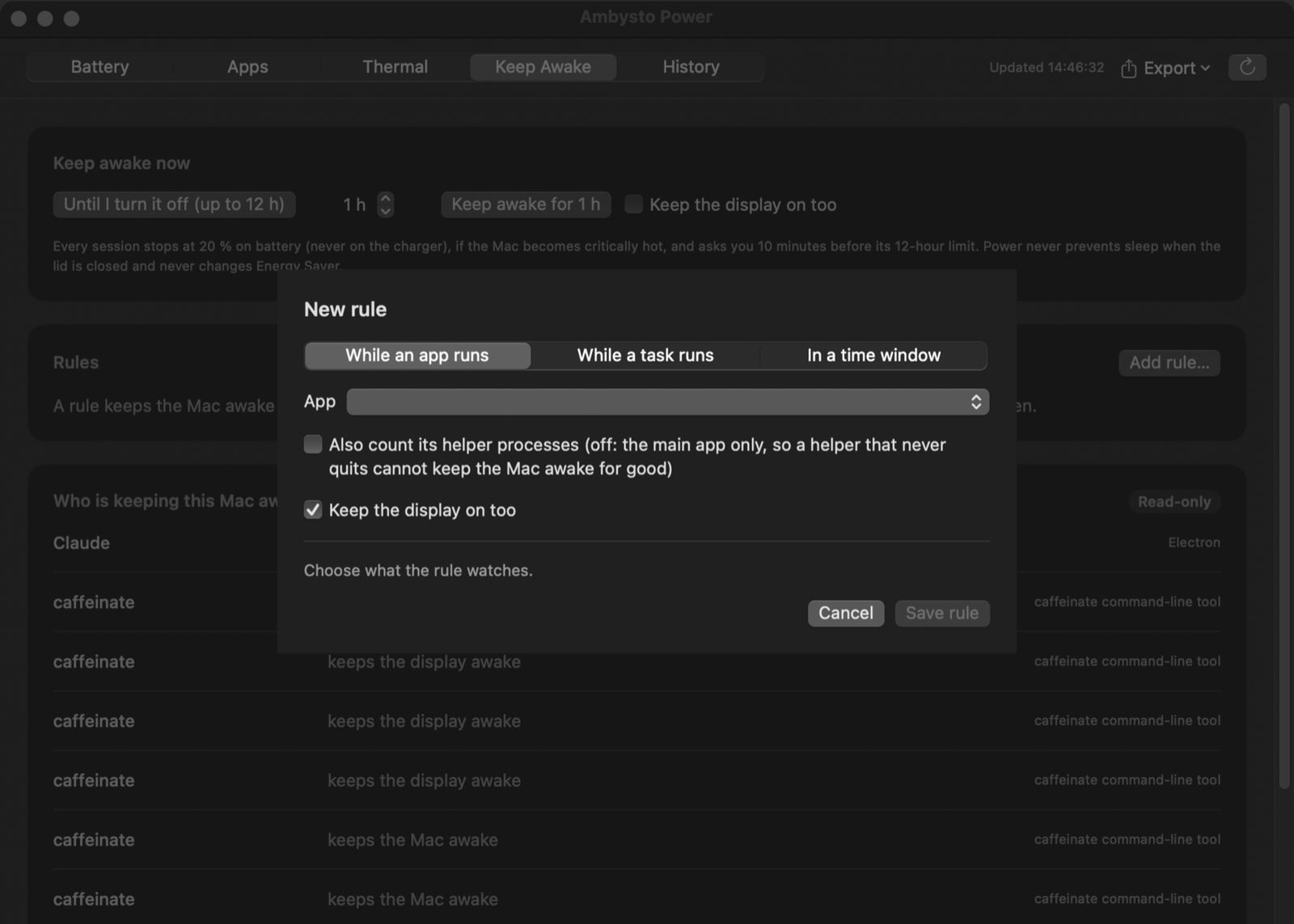1294x924 pixels.
Task: Switch to In a time window option
Action: [x=873, y=356]
